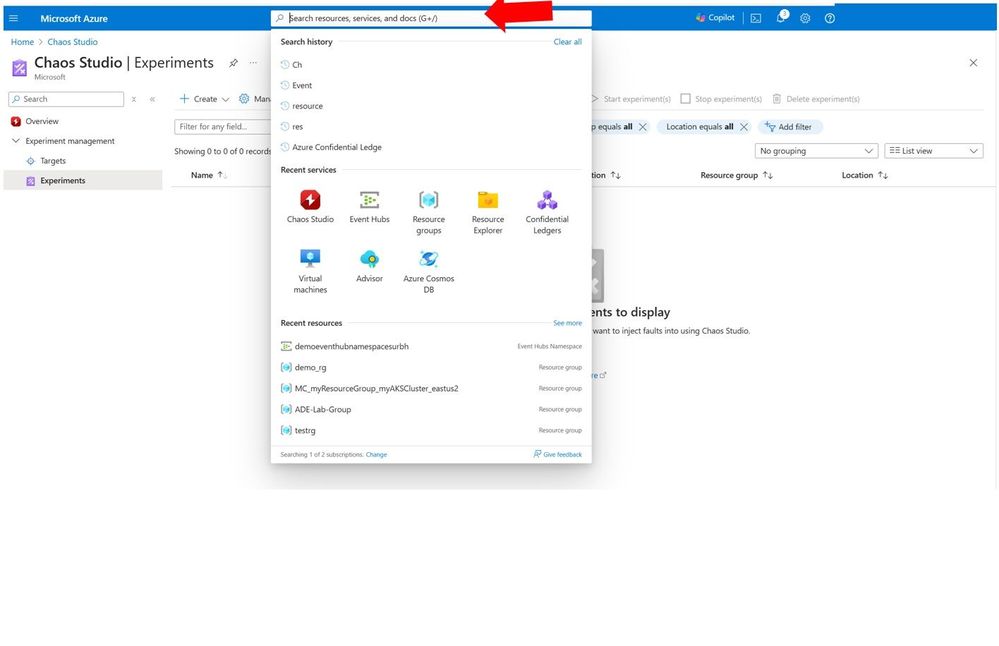This screenshot has width=999, height=646.
Task: Open the No grouping dropdown
Action: pos(816,151)
